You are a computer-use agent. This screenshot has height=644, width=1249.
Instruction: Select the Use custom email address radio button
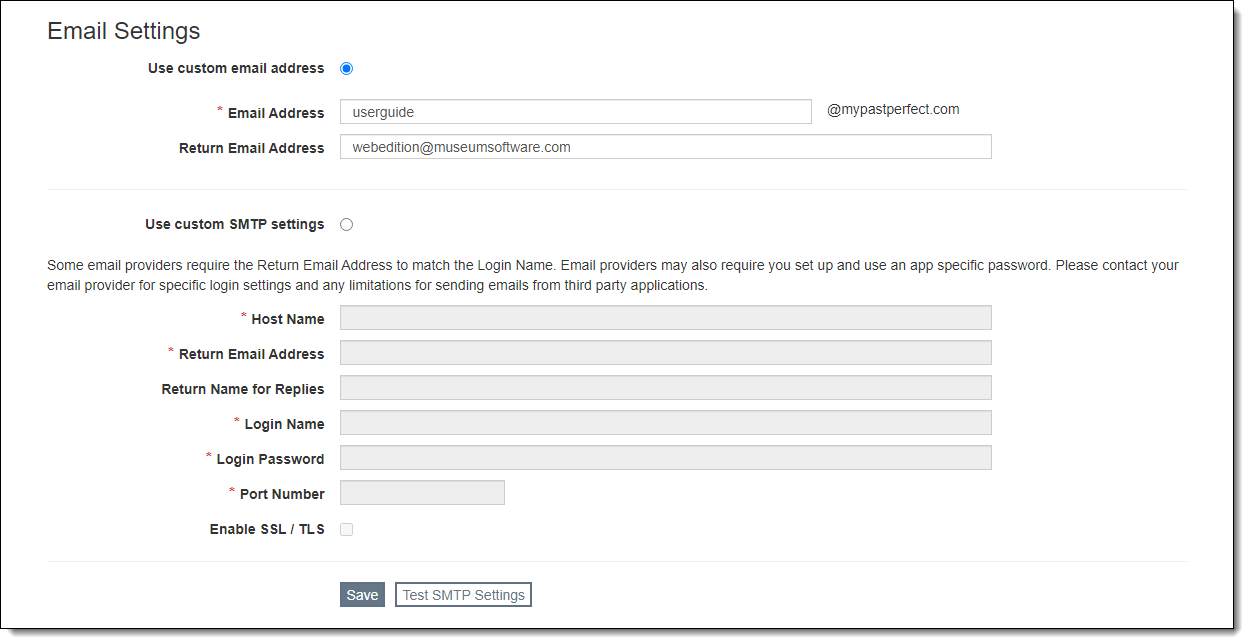(347, 69)
